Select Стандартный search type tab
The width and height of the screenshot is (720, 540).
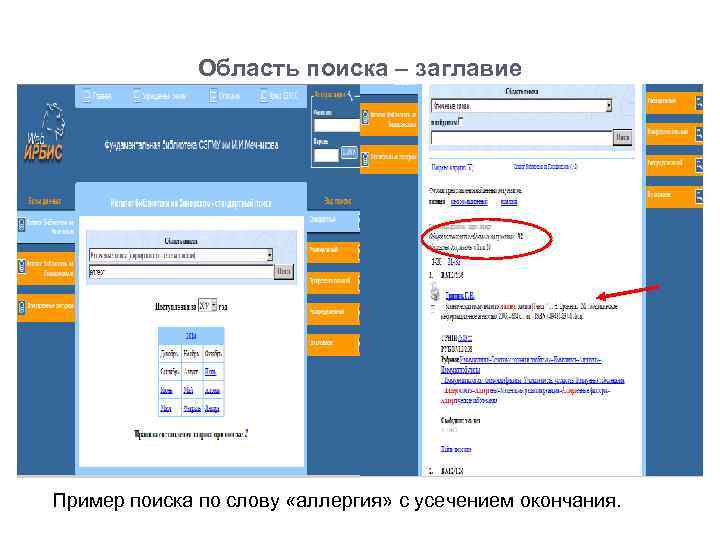(x=333, y=220)
